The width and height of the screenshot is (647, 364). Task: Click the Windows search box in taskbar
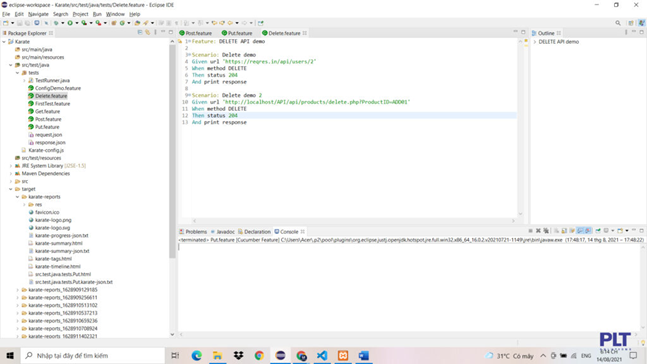pyautogui.click(x=93, y=355)
